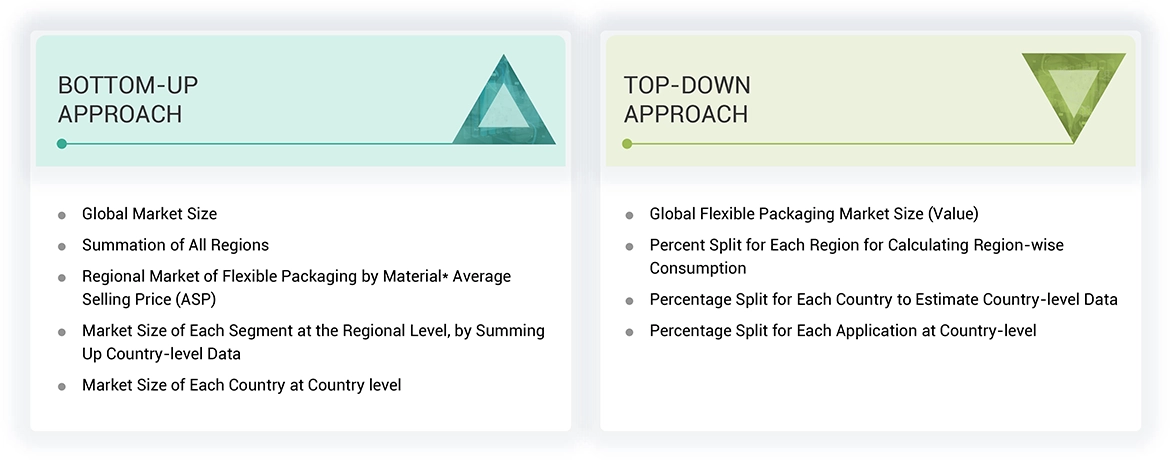Click the bullet beside Summation of All Regions
Viewport: 1170px width, 460px height.
(x=62, y=246)
